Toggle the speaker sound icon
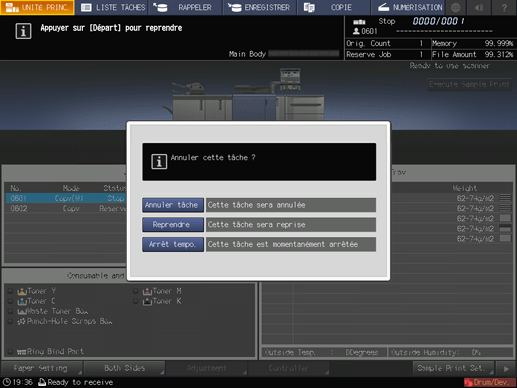This screenshot has height=388, width=517. point(479,7)
